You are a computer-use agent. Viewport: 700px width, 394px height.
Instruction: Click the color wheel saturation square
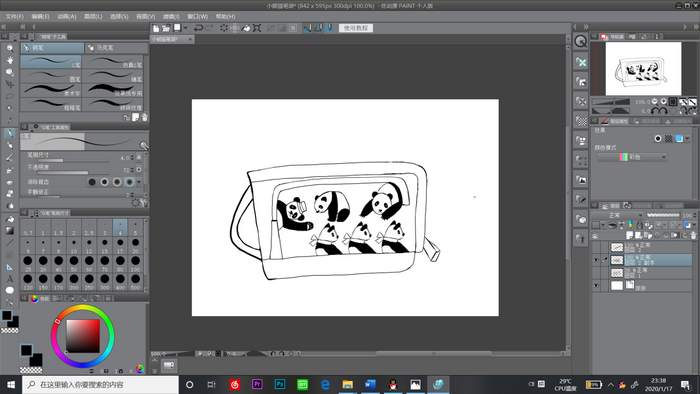pyautogui.click(x=83, y=336)
